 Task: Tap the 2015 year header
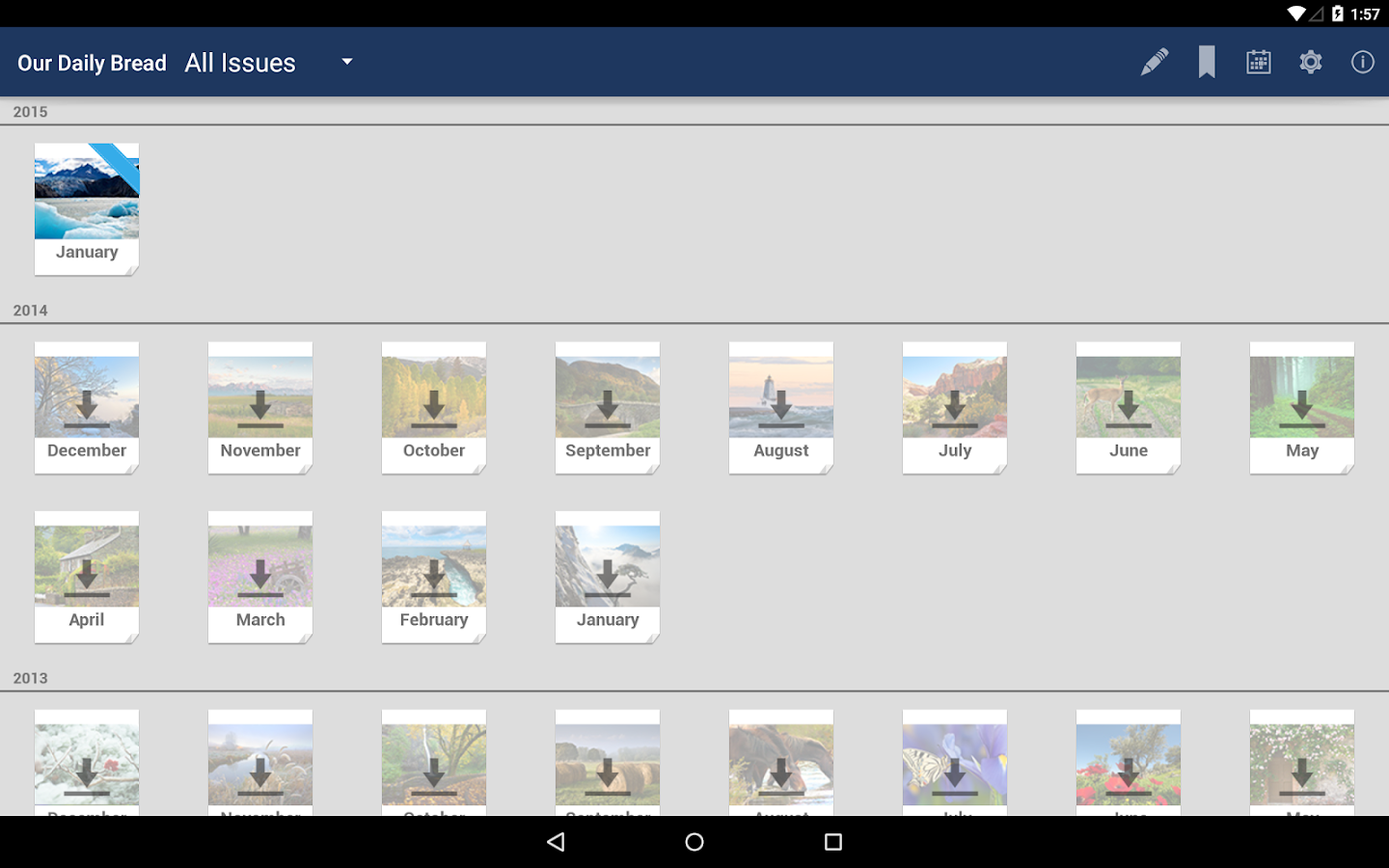tap(30, 112)
